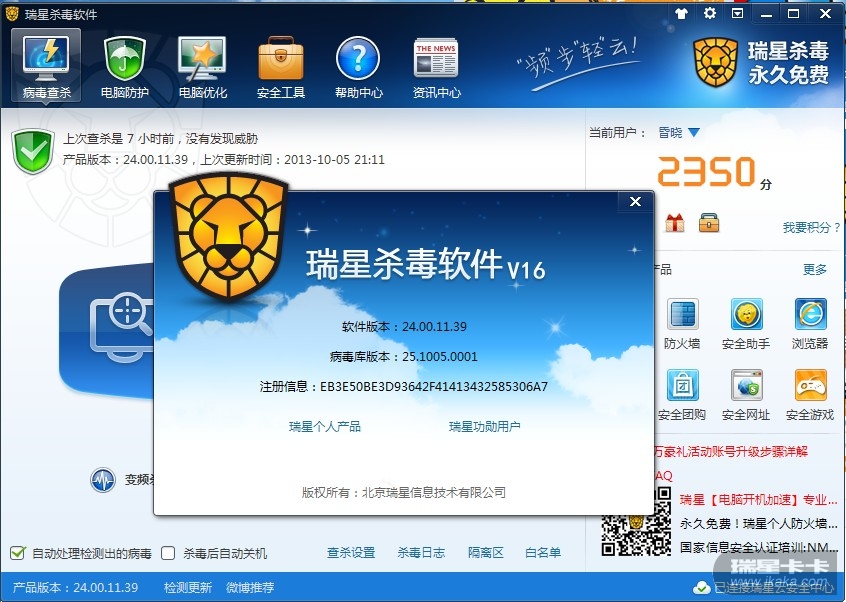Click 微博推荐 in the status bar
The image size is (846, 602).
[250, 587]
